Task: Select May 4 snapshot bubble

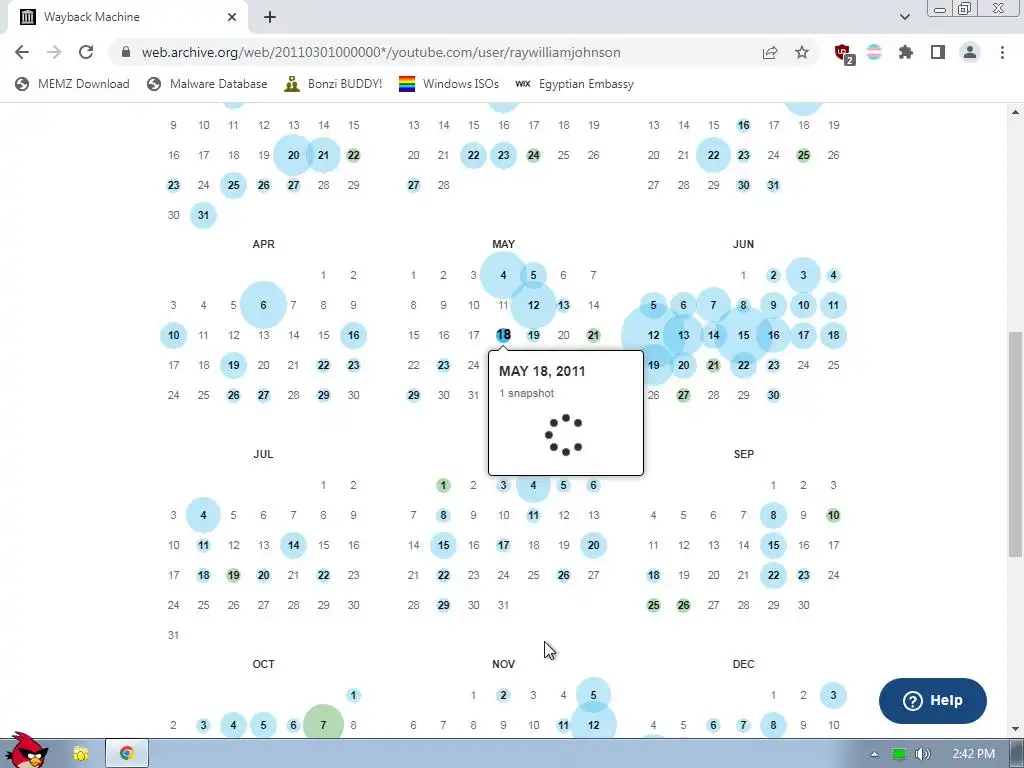Action: [503, 275]
